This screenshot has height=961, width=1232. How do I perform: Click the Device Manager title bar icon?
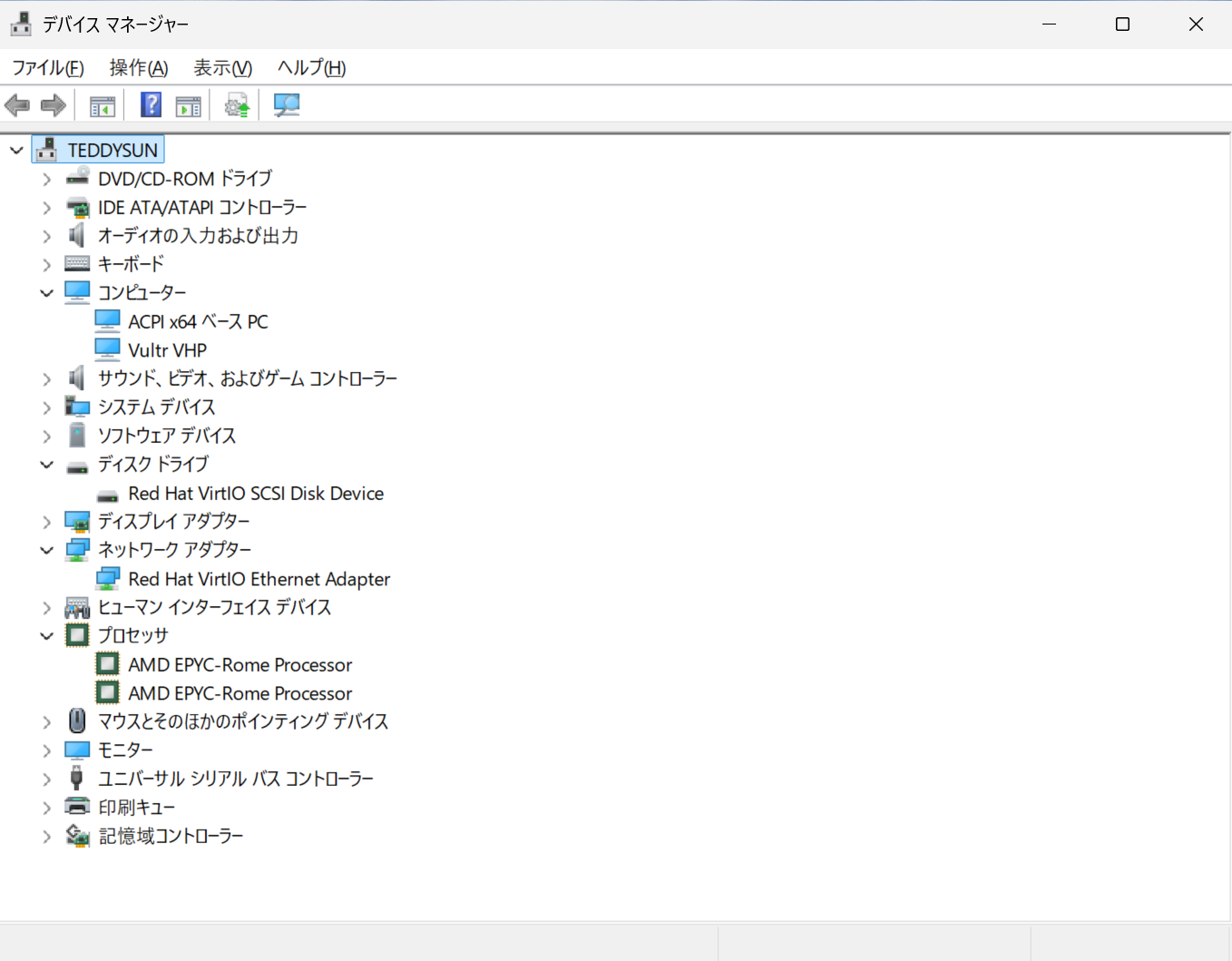pyautogui.click(x=21, y=24)
